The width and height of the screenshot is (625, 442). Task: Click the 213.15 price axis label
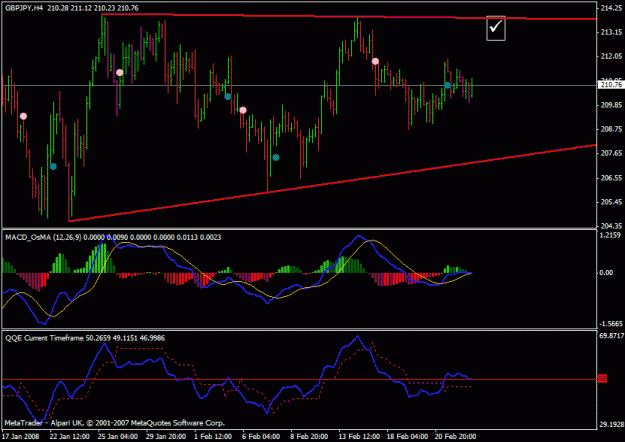(x=611, y=32)
